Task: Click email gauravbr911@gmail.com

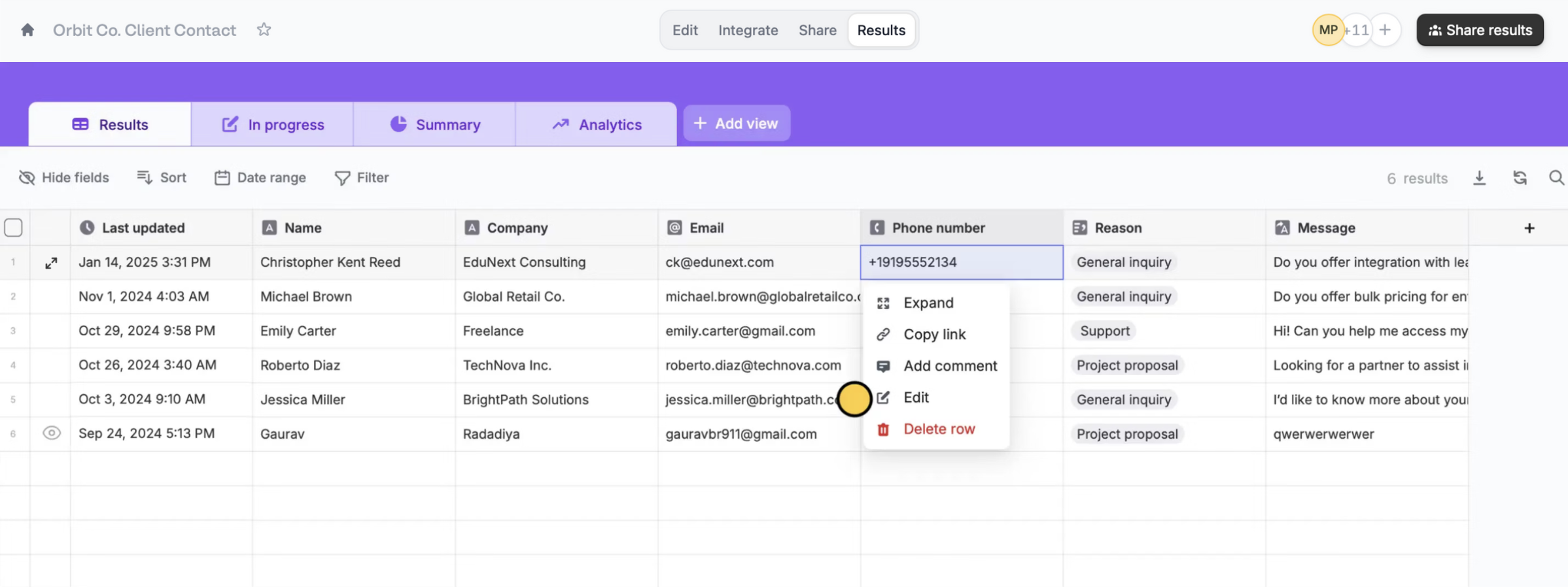Action: (759, 433)
